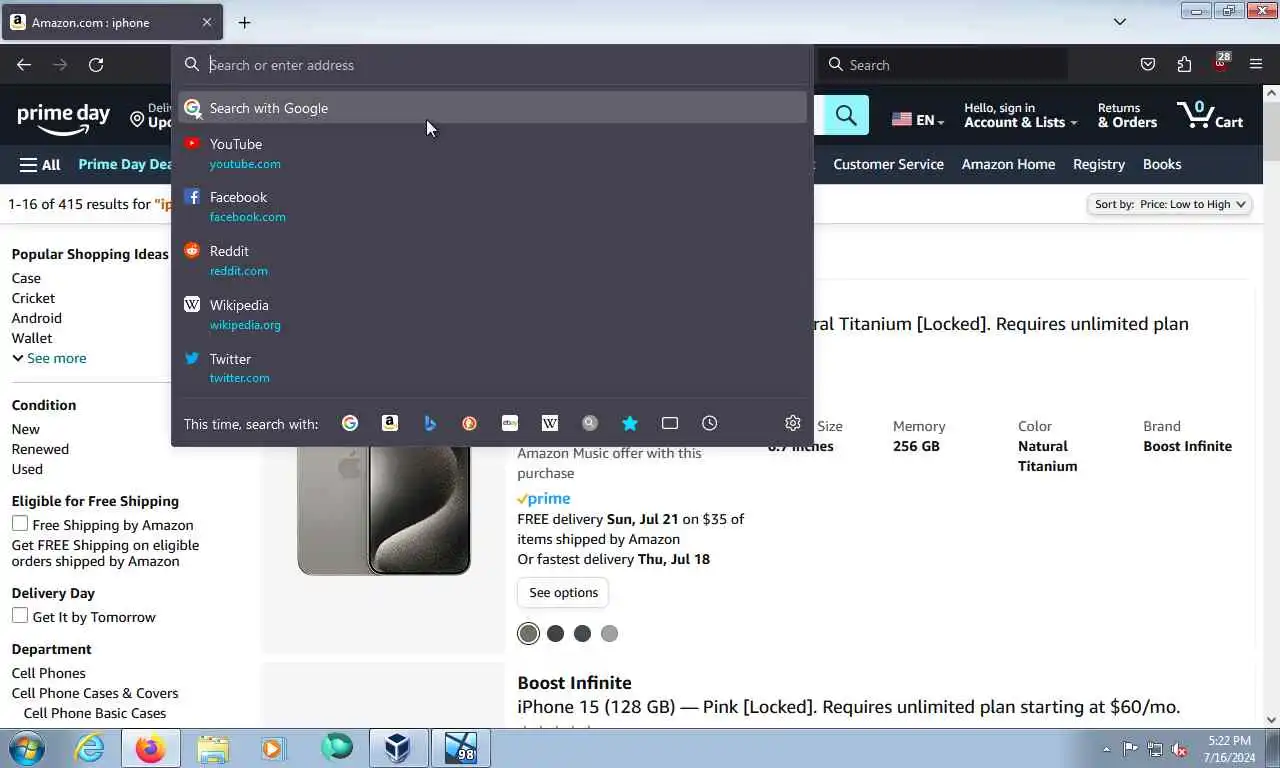Close the Amazon.com : iphone tab
1280x768 pixels.
click(207, 22)
